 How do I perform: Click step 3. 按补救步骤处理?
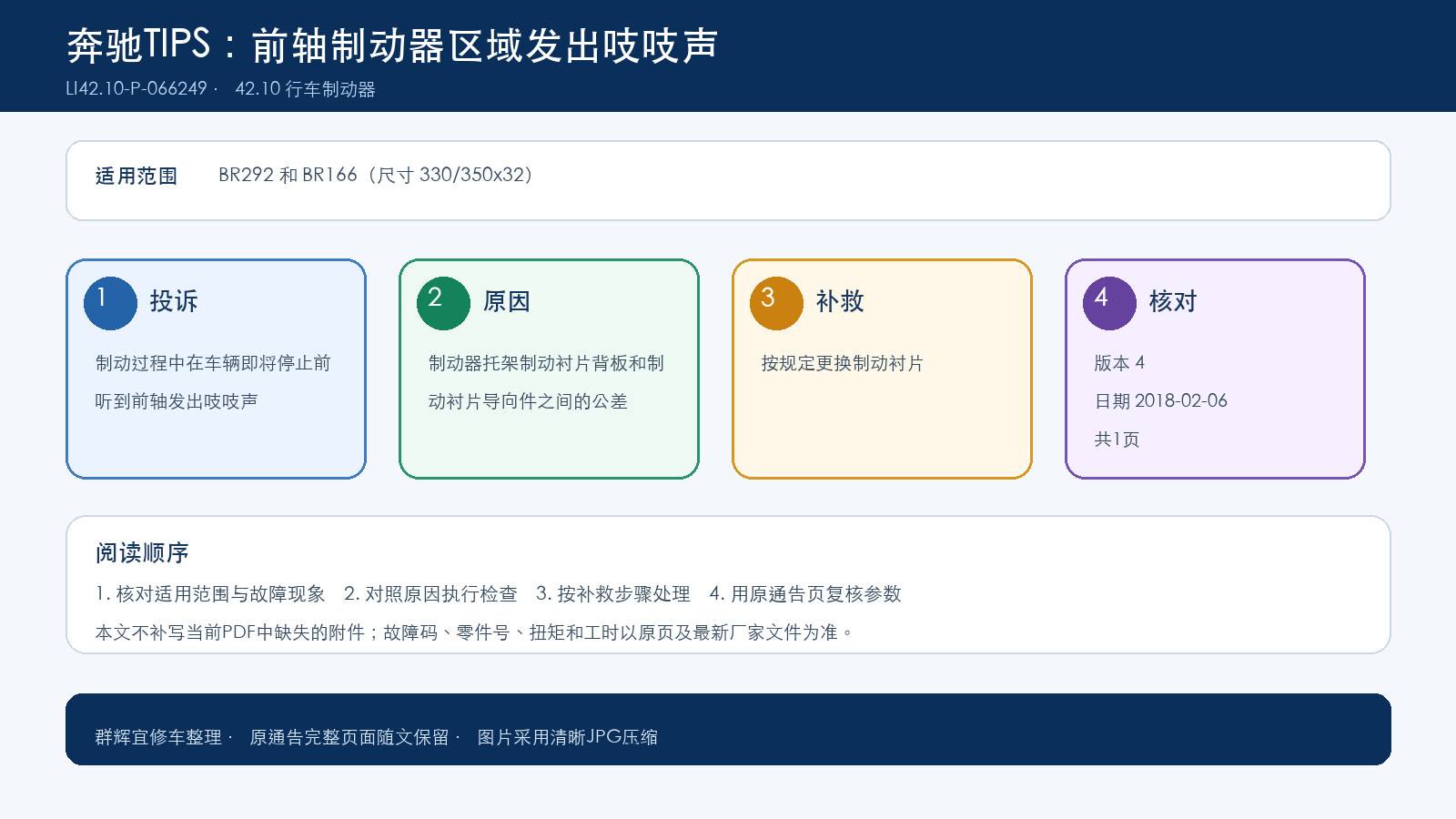(613, 594)
